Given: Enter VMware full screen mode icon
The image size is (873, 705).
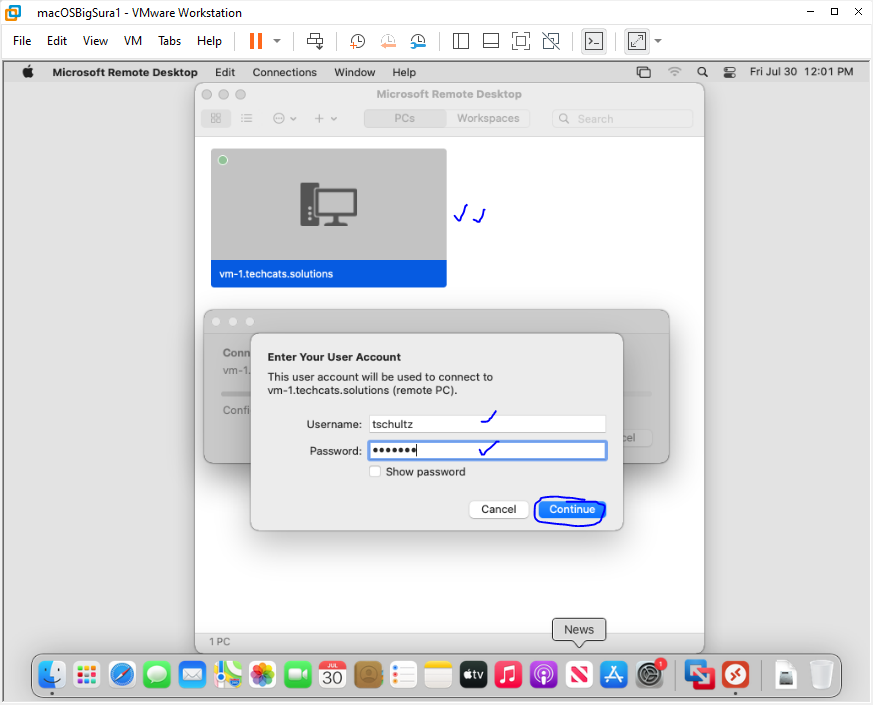Looking at the screenshot, I should (521, 41).
